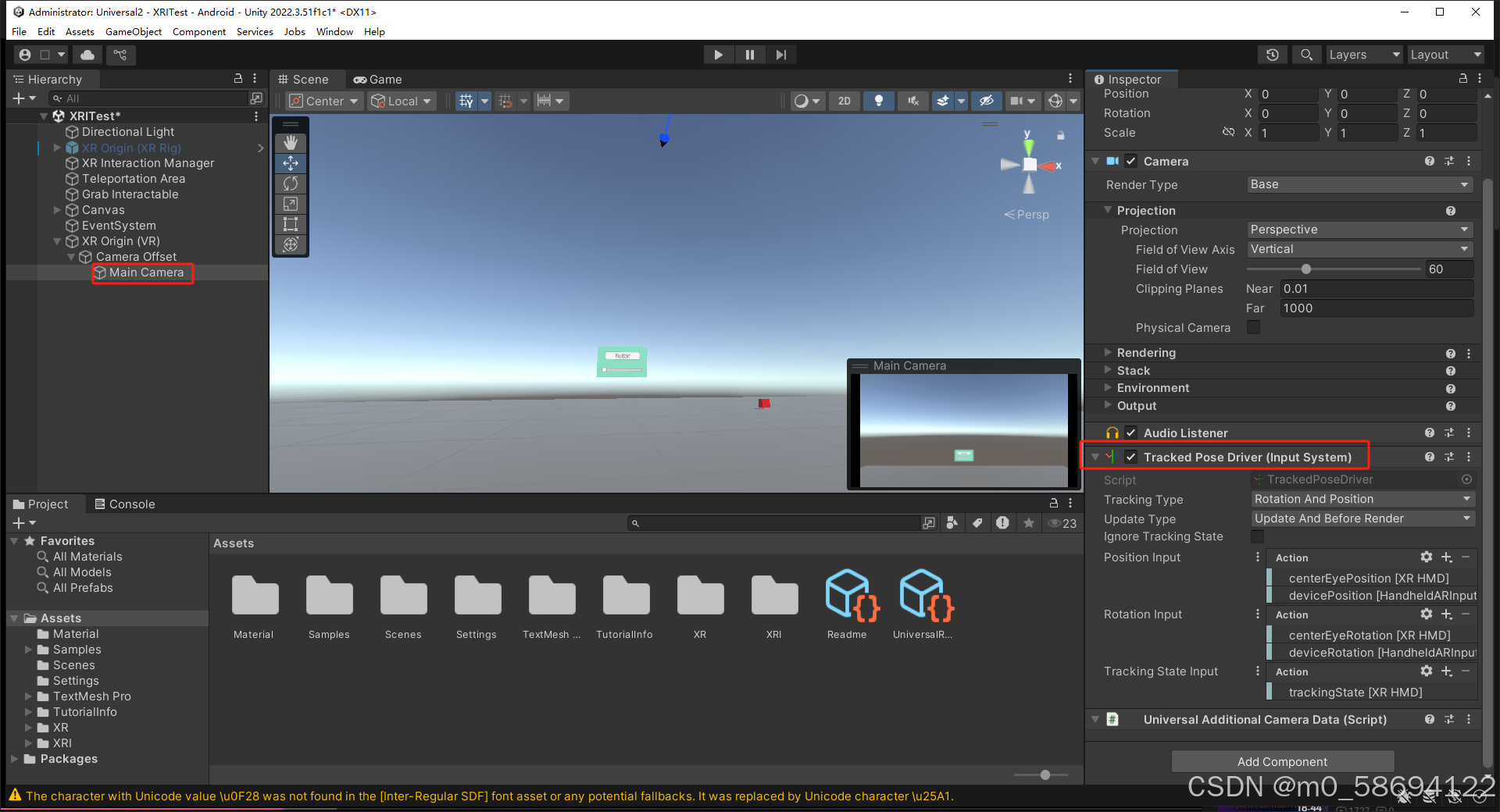Disable the Tracked Pose Driver component checkbox
Image resolution: width=1500 pixels, height=812 pixels.
[1130, 457]
